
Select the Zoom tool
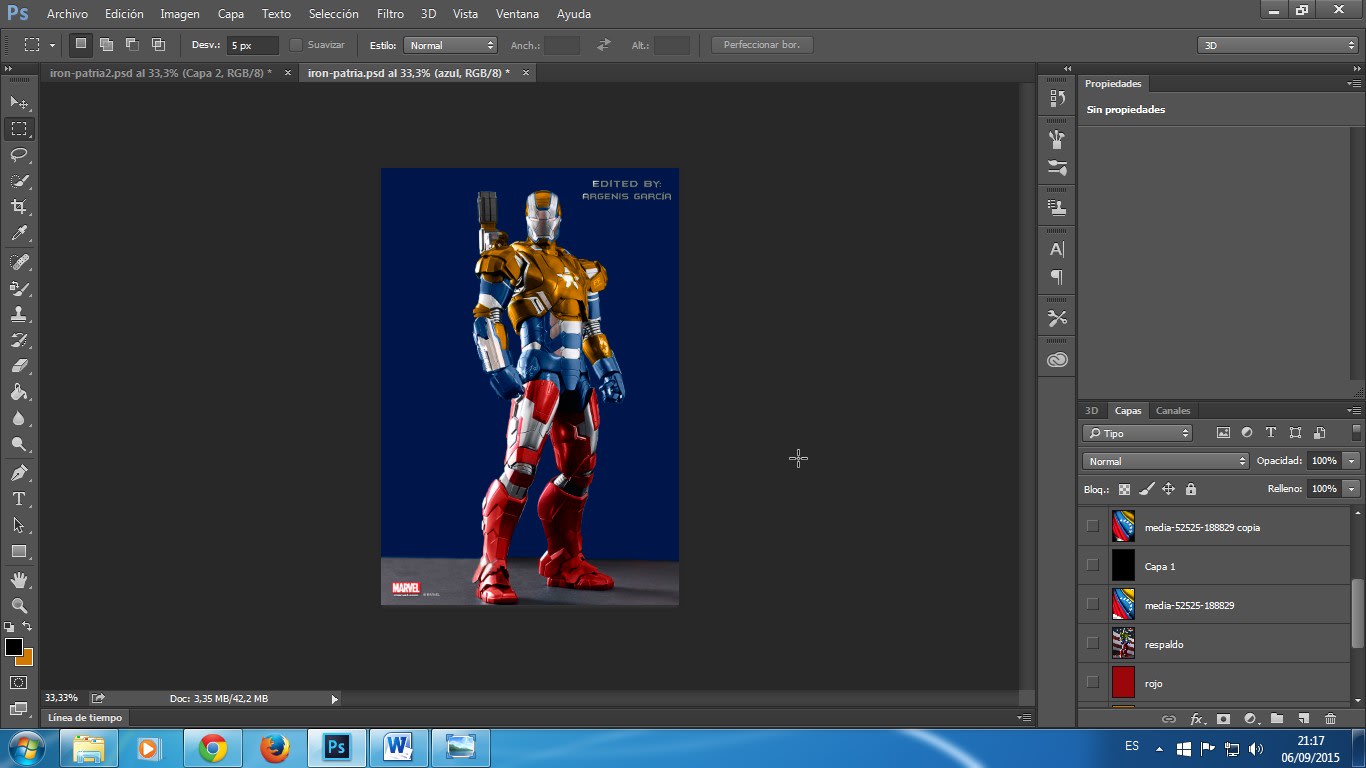(x=19, y=605)
